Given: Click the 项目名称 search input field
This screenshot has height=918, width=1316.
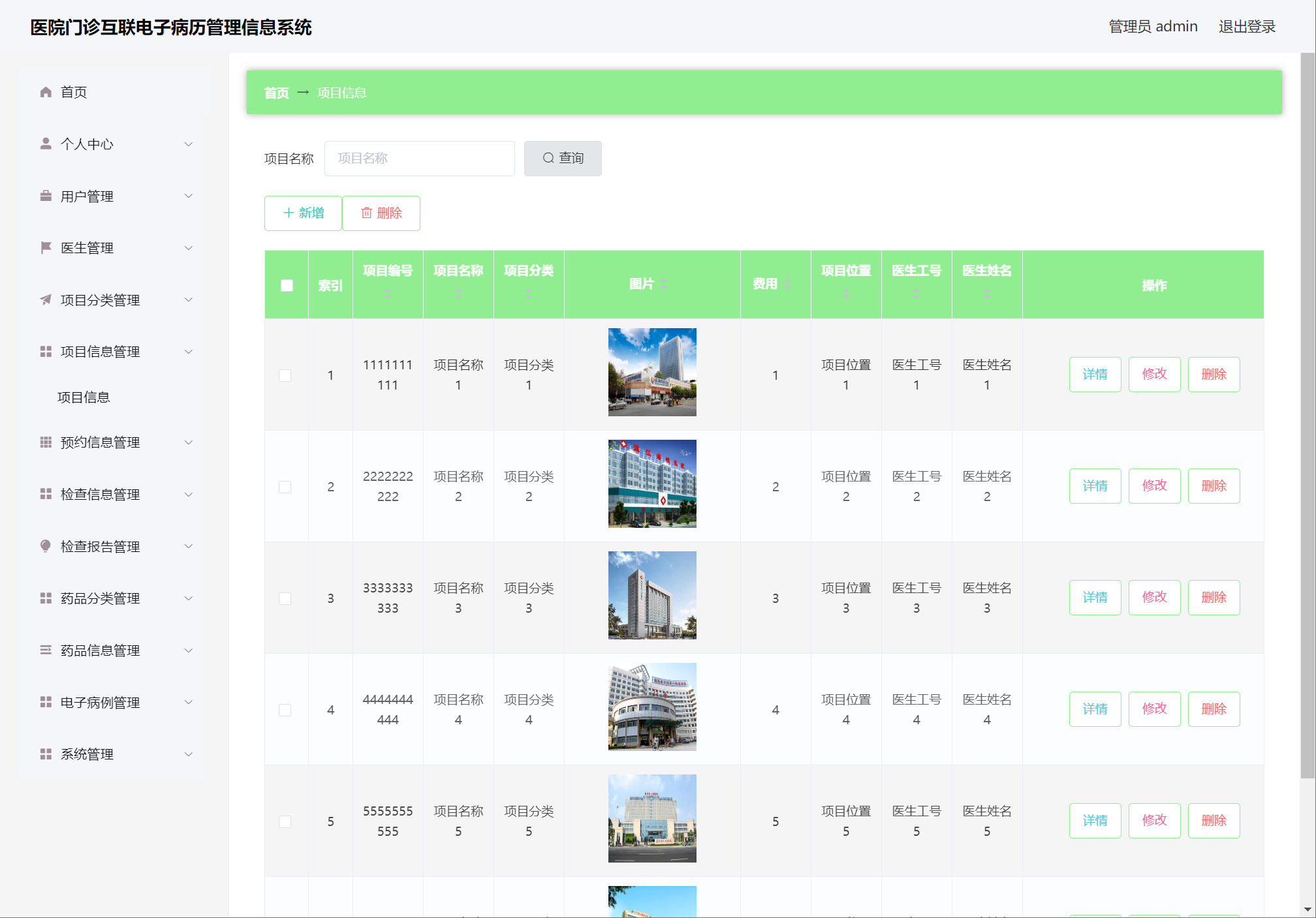Looking at the screenshot, I should click(x=419, y=159).
